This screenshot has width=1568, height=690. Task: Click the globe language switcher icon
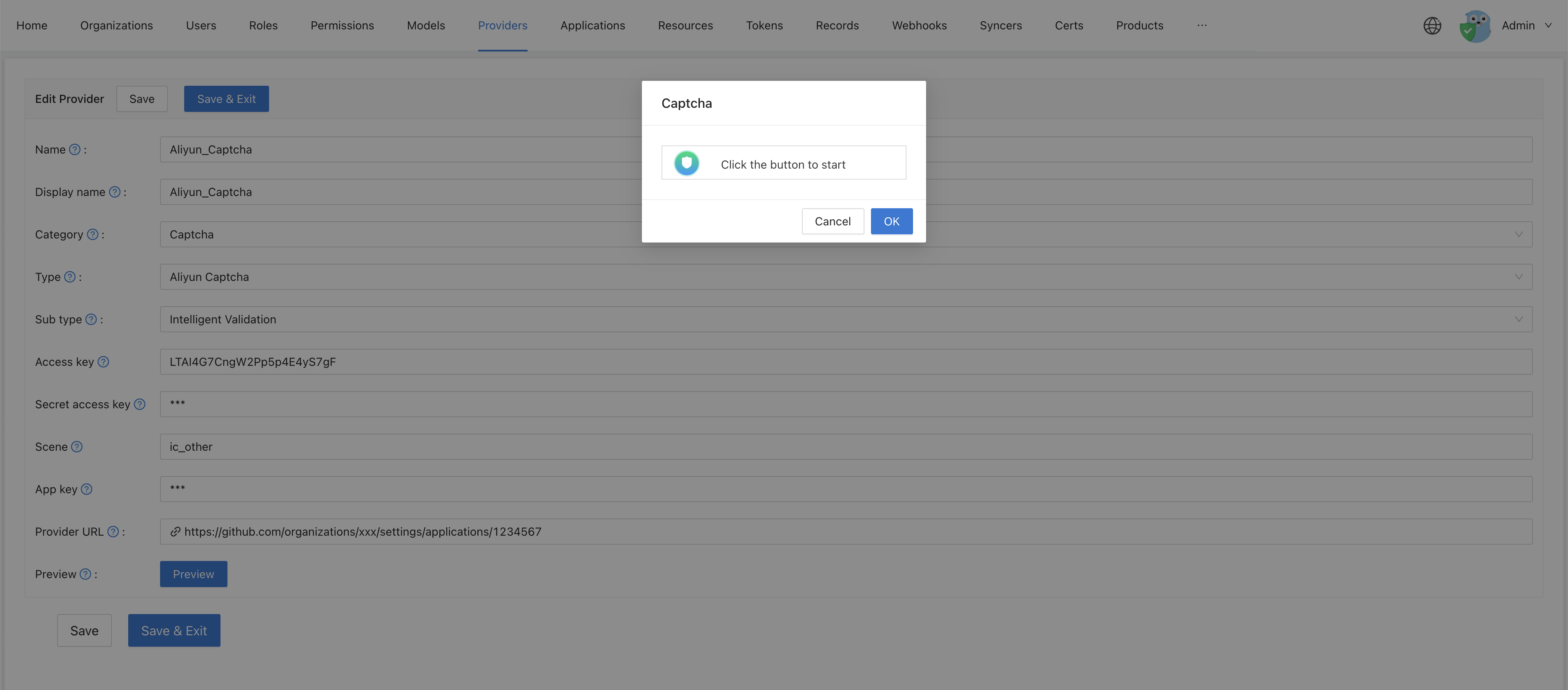(1432, 26)
